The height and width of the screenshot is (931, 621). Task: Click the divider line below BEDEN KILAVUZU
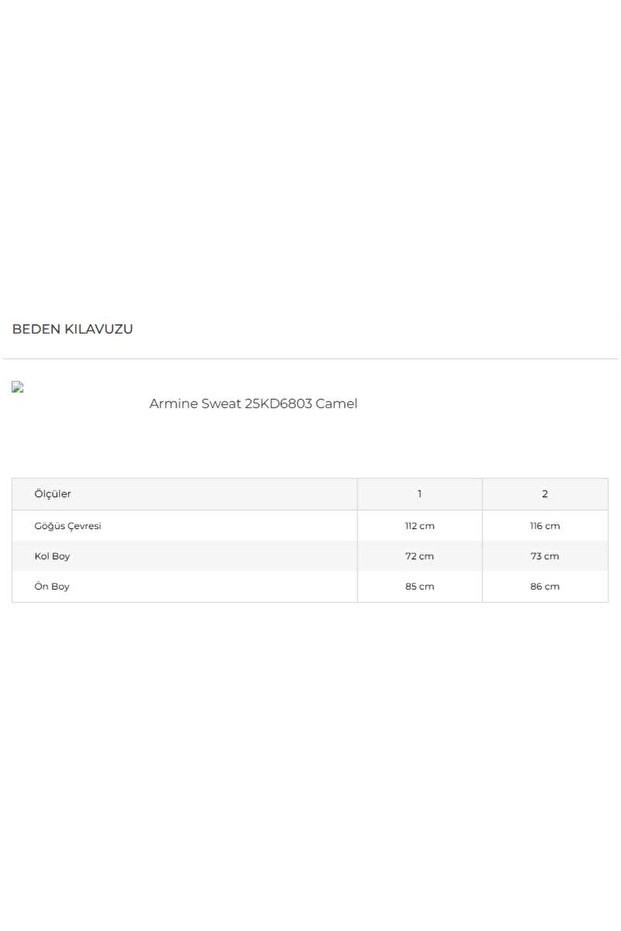(310, 358)
